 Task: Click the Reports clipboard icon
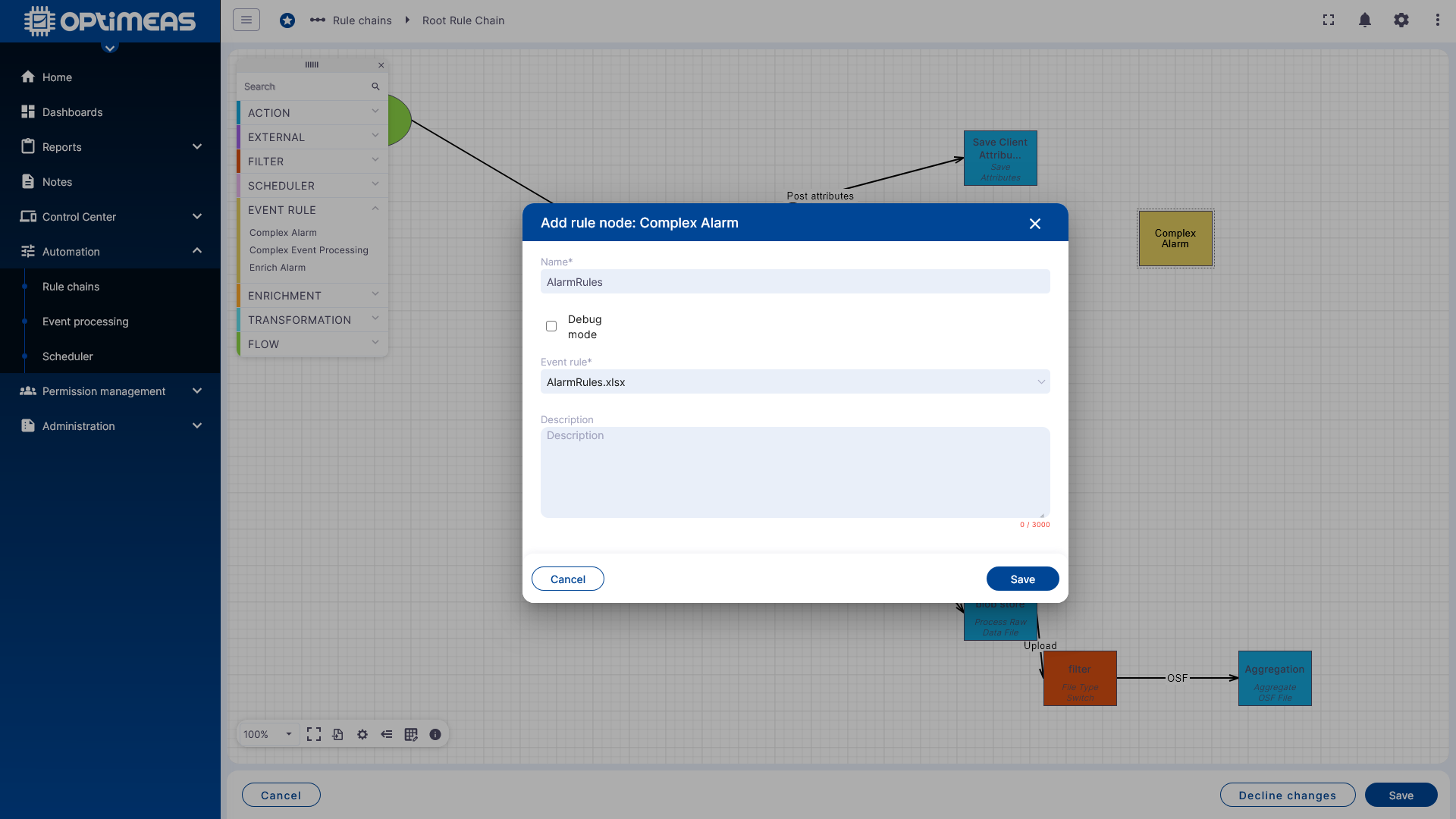tap(28, 146)
